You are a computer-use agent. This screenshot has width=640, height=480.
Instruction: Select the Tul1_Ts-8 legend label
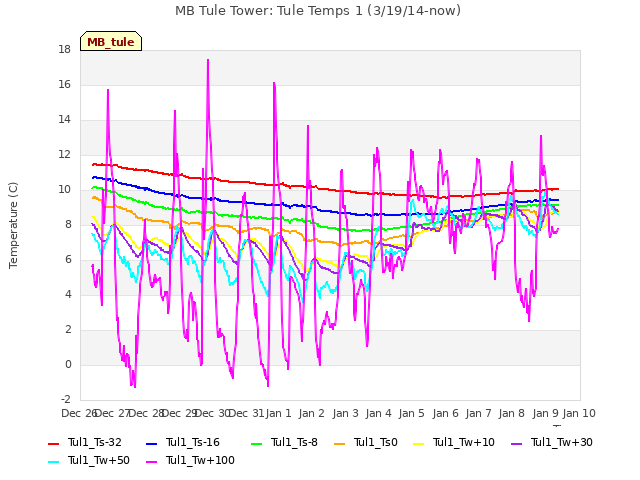click(294, 442)
